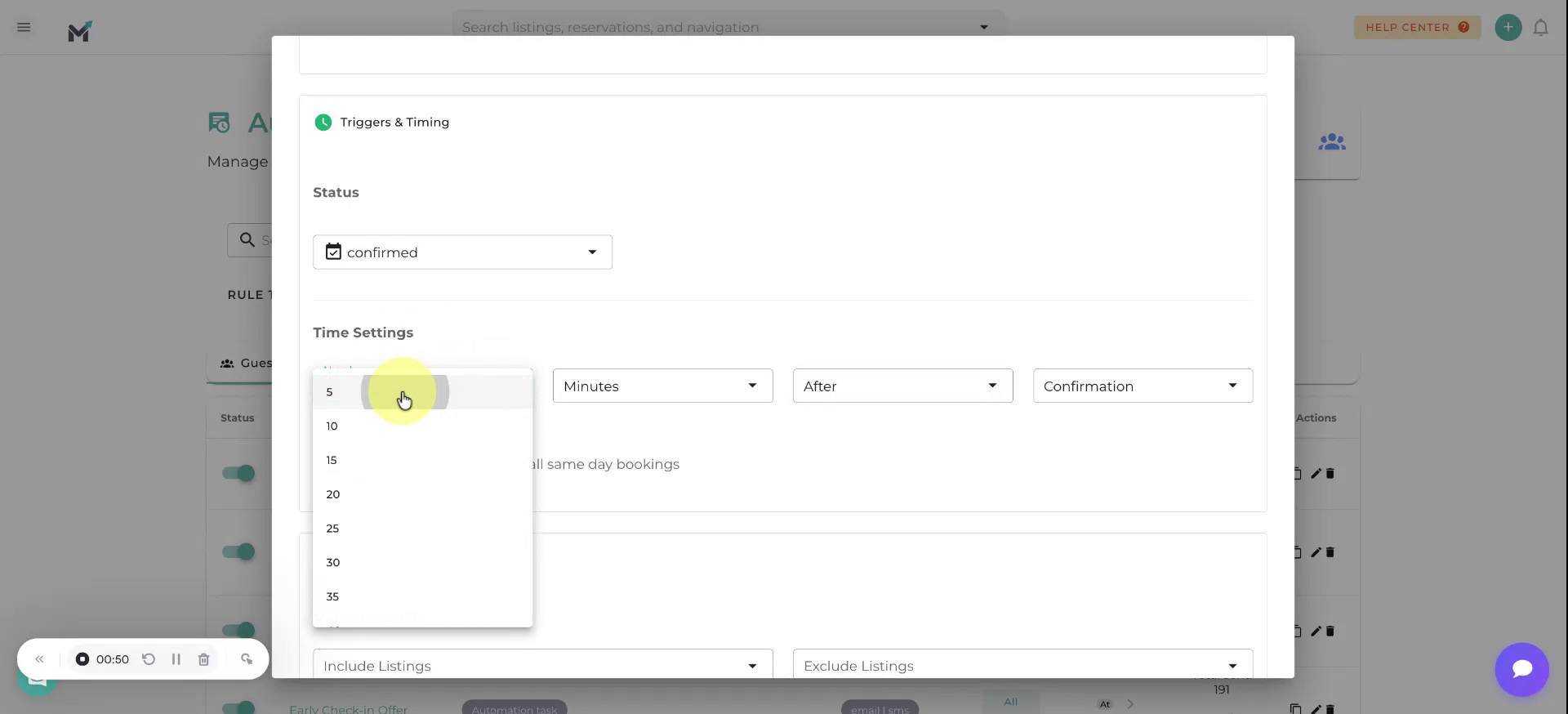Click the Status column header

click(237, 418)
